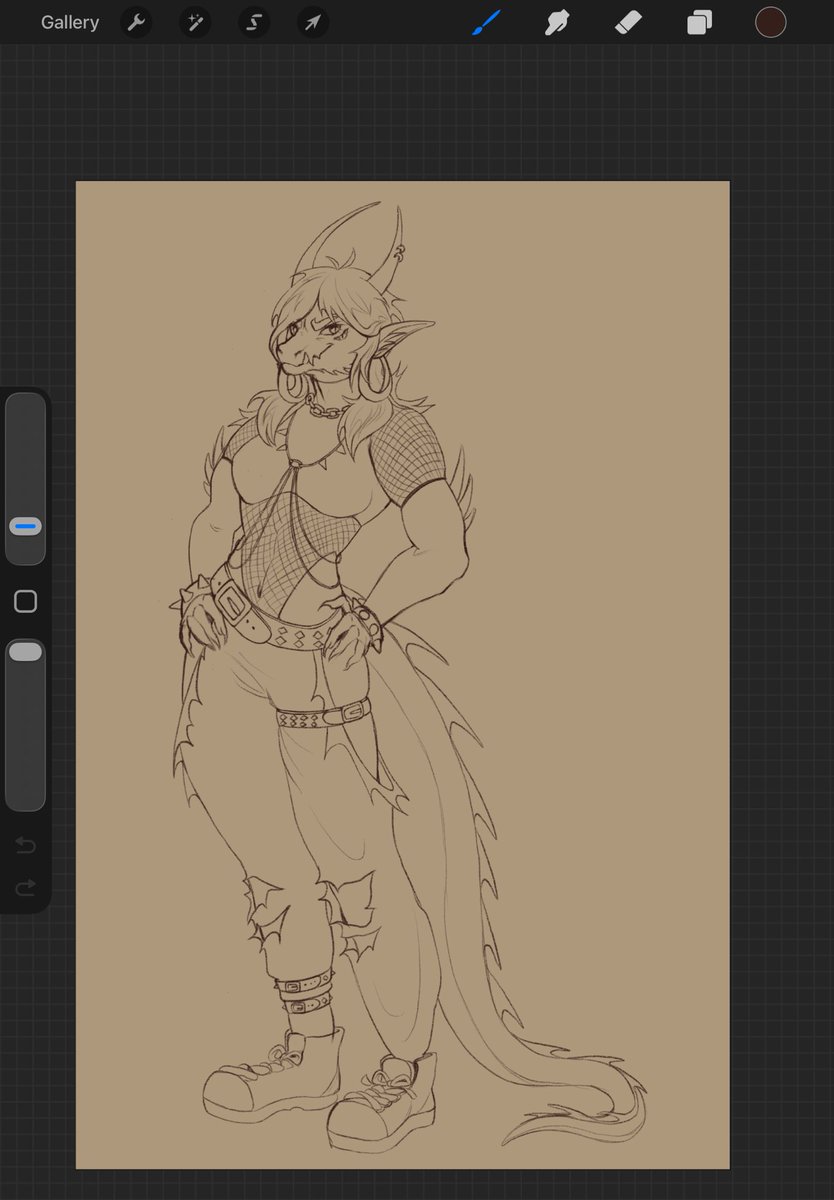Open the Layers panel
This screenshot has height=1200, width=834.
pyautogui.click(x=699, y=22)
